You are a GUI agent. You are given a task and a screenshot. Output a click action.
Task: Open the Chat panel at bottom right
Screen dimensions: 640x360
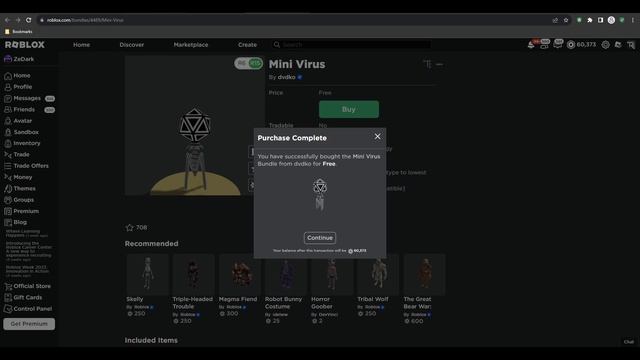click(629, 342)
